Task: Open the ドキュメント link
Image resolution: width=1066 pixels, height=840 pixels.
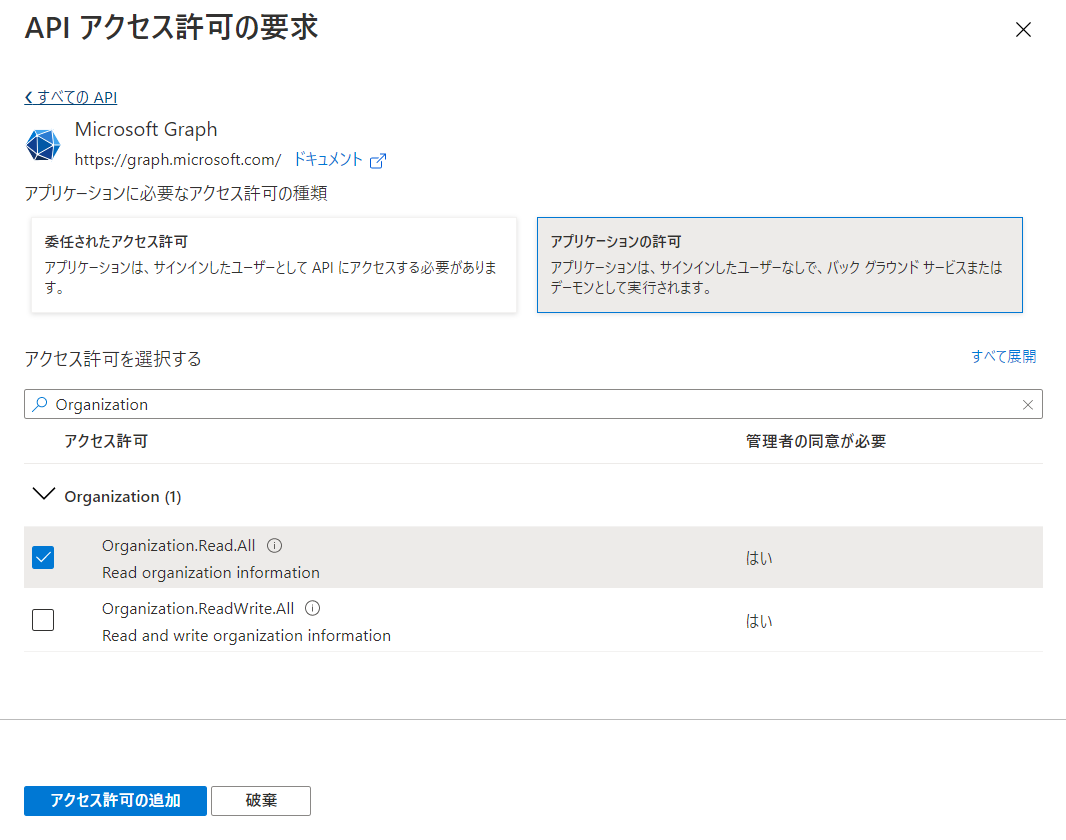Action: (328, 159)
